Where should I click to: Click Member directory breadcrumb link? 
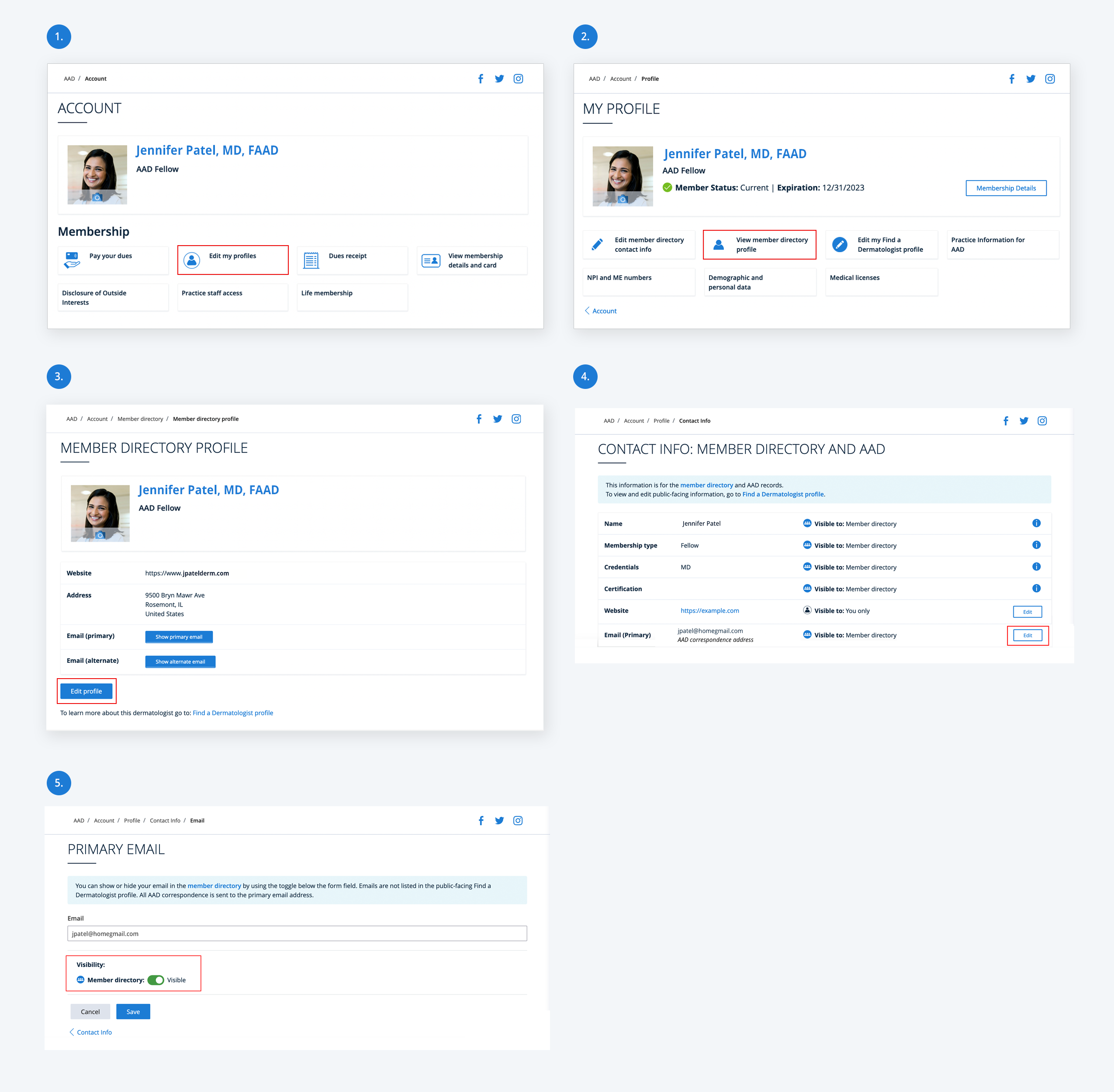[x=141, y=419]
